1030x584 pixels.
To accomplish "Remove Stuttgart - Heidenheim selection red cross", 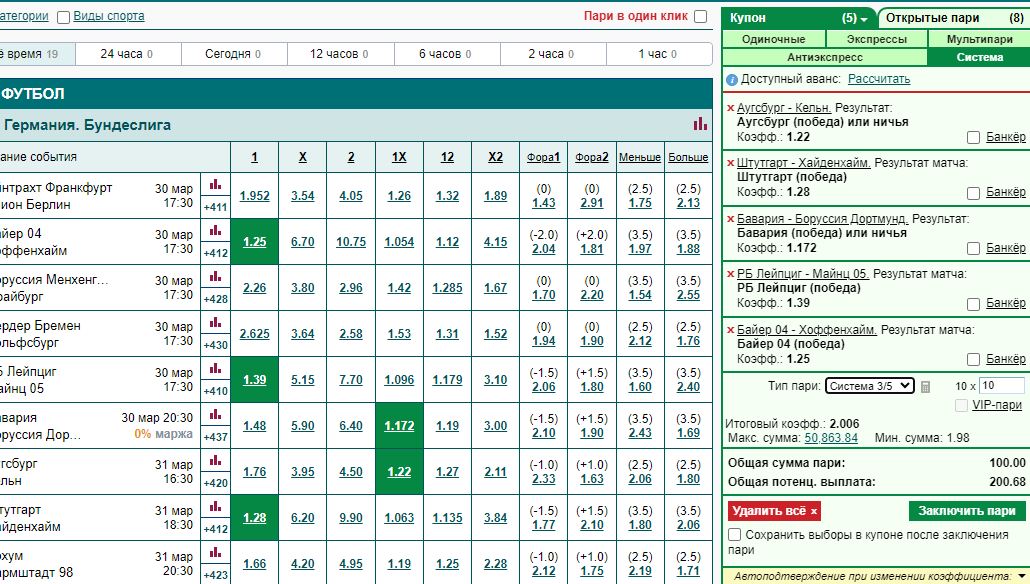I will [x=730, y=163].
